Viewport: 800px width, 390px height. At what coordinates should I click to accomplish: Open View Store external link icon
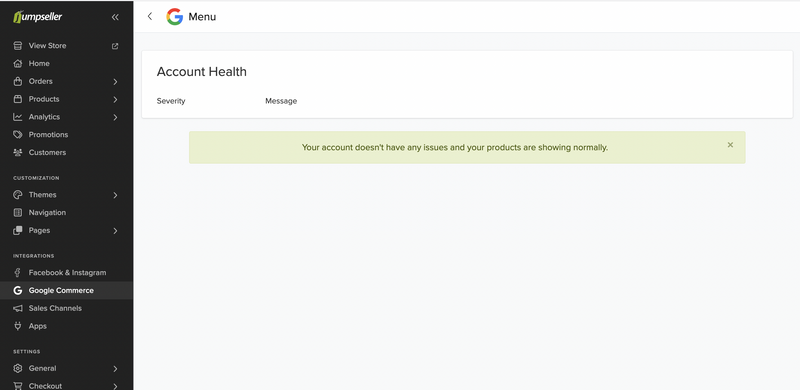coord(115,46)
